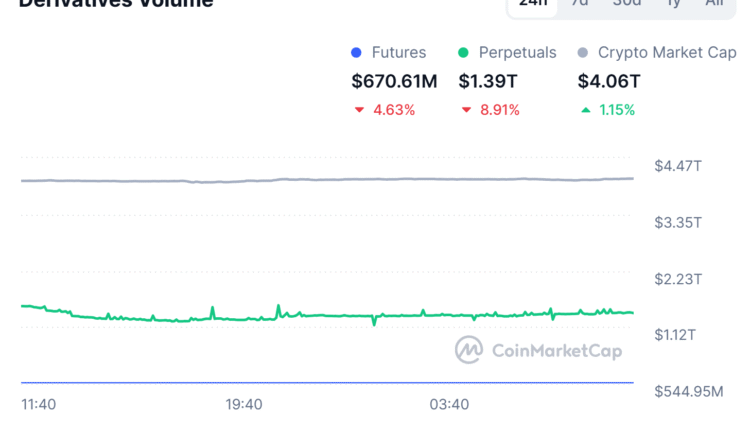Click the gray Crypto Market Cap dot
Image resolution: width=750 pixels, height=430 pixels.
582,53
